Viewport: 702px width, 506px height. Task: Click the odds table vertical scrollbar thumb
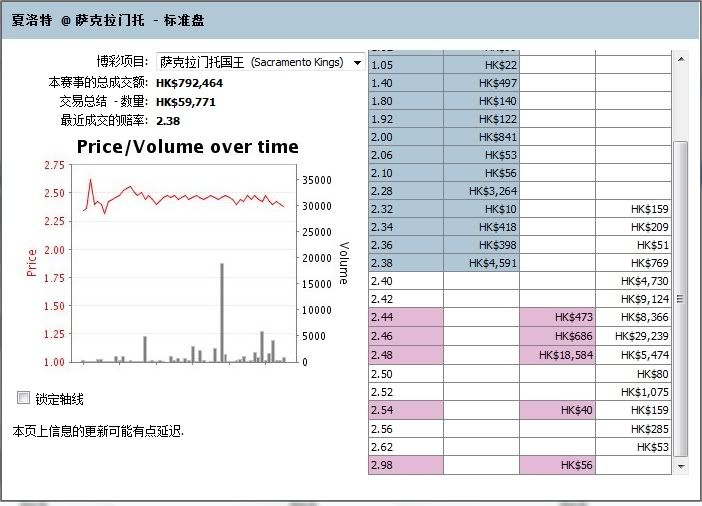tap(682, 298)
